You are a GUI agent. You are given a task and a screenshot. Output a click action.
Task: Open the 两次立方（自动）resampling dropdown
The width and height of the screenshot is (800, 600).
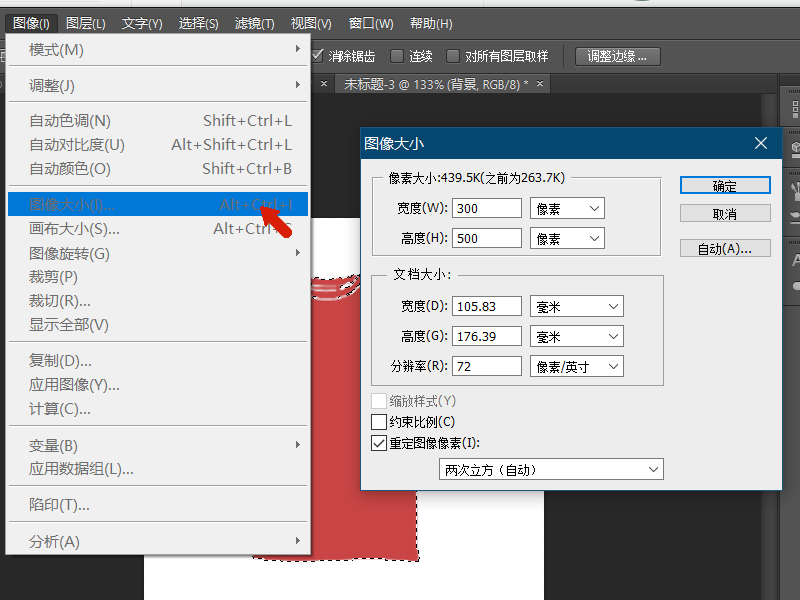point(551,469)
